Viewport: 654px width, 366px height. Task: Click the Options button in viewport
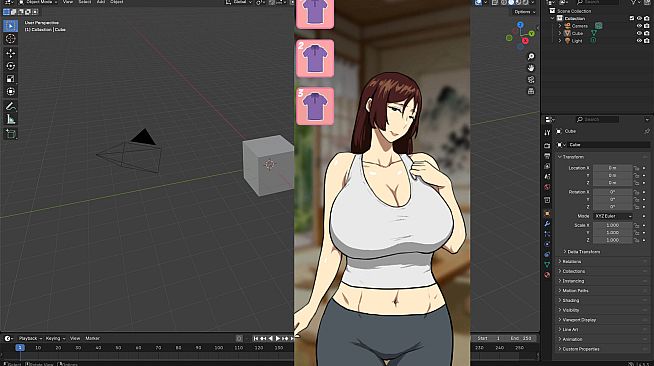pyautogui.click(x=524, y=12)
